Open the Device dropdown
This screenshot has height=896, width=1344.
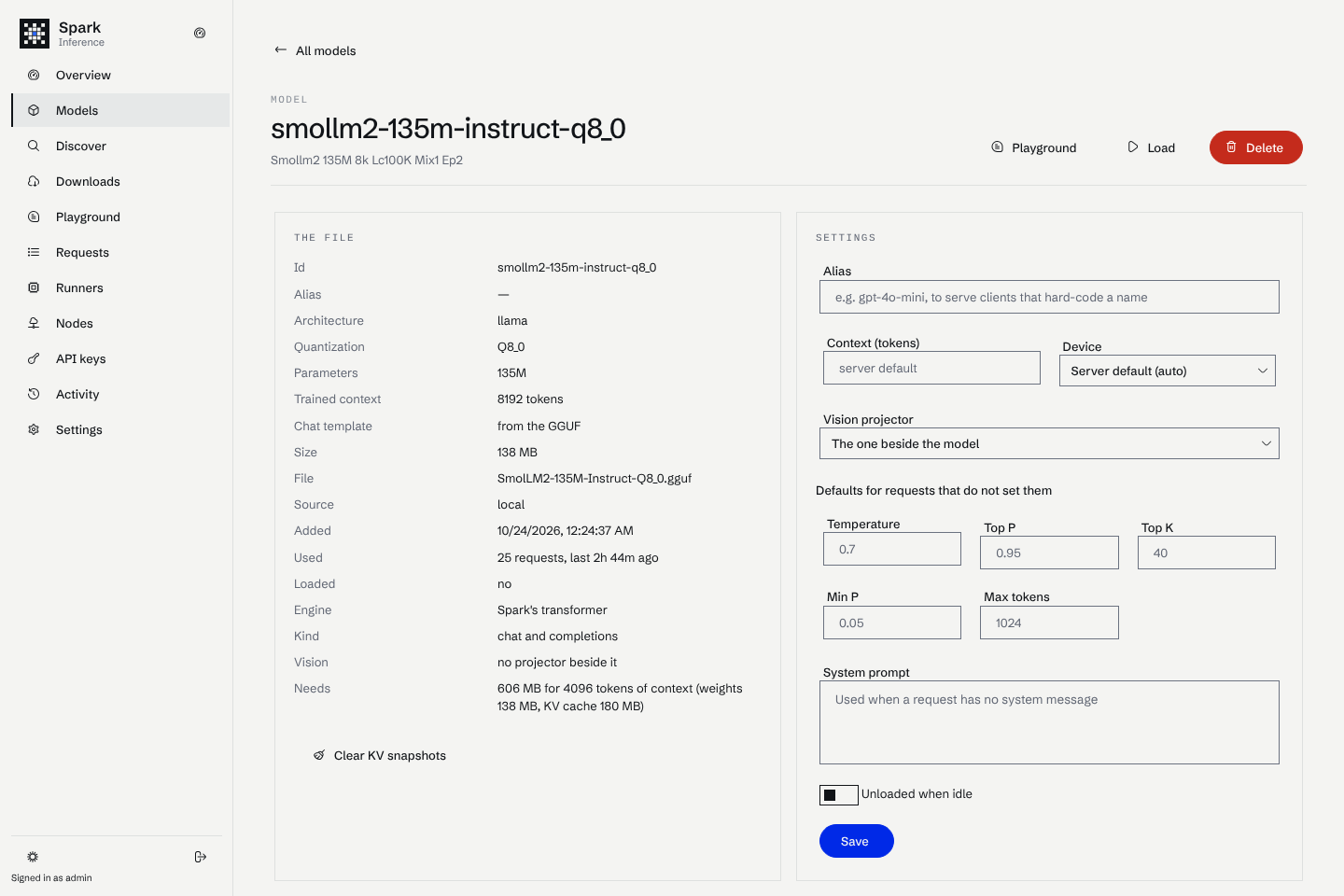click(1167, 371)
